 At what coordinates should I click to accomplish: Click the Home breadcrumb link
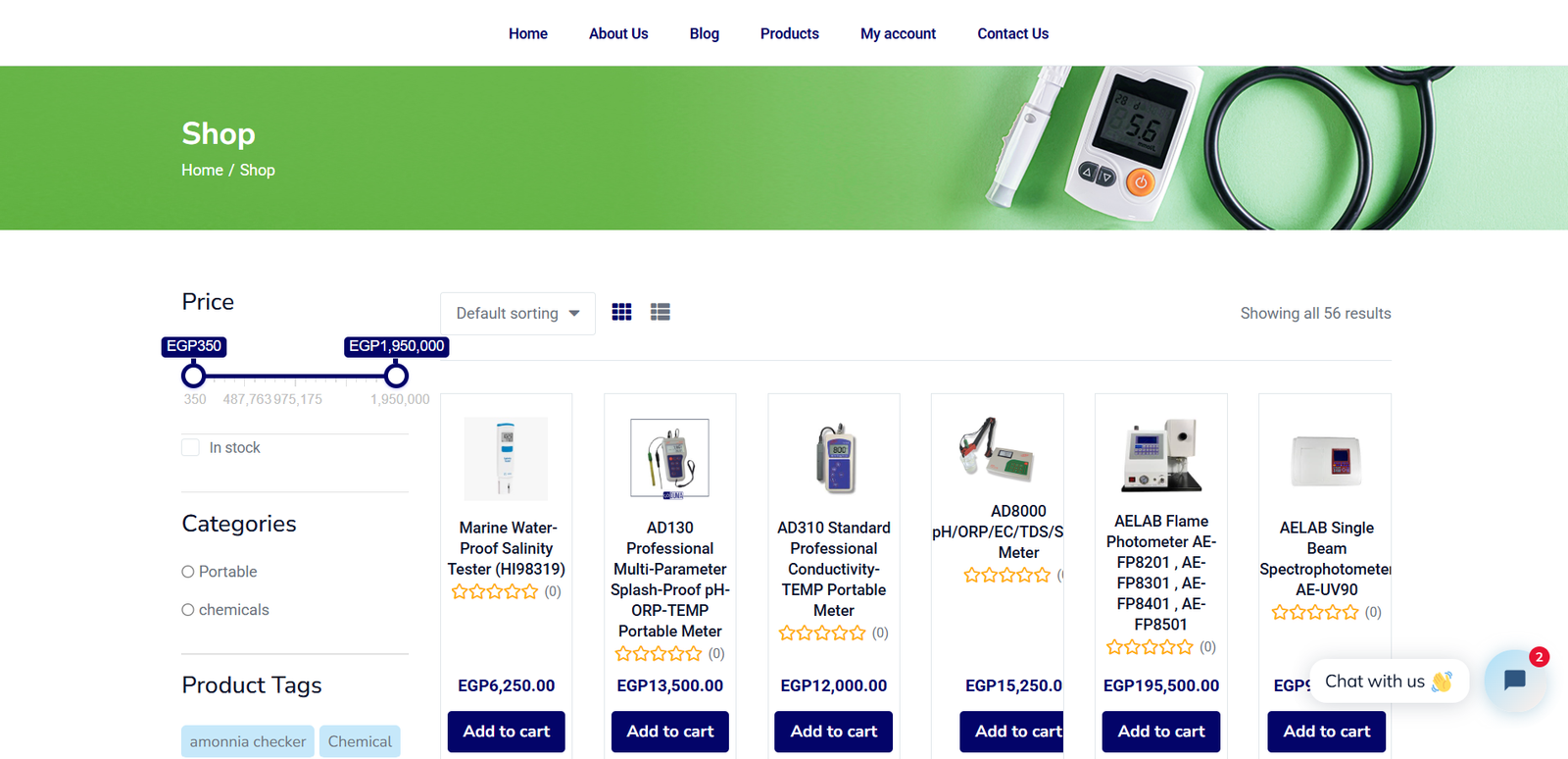pos(202,170)
